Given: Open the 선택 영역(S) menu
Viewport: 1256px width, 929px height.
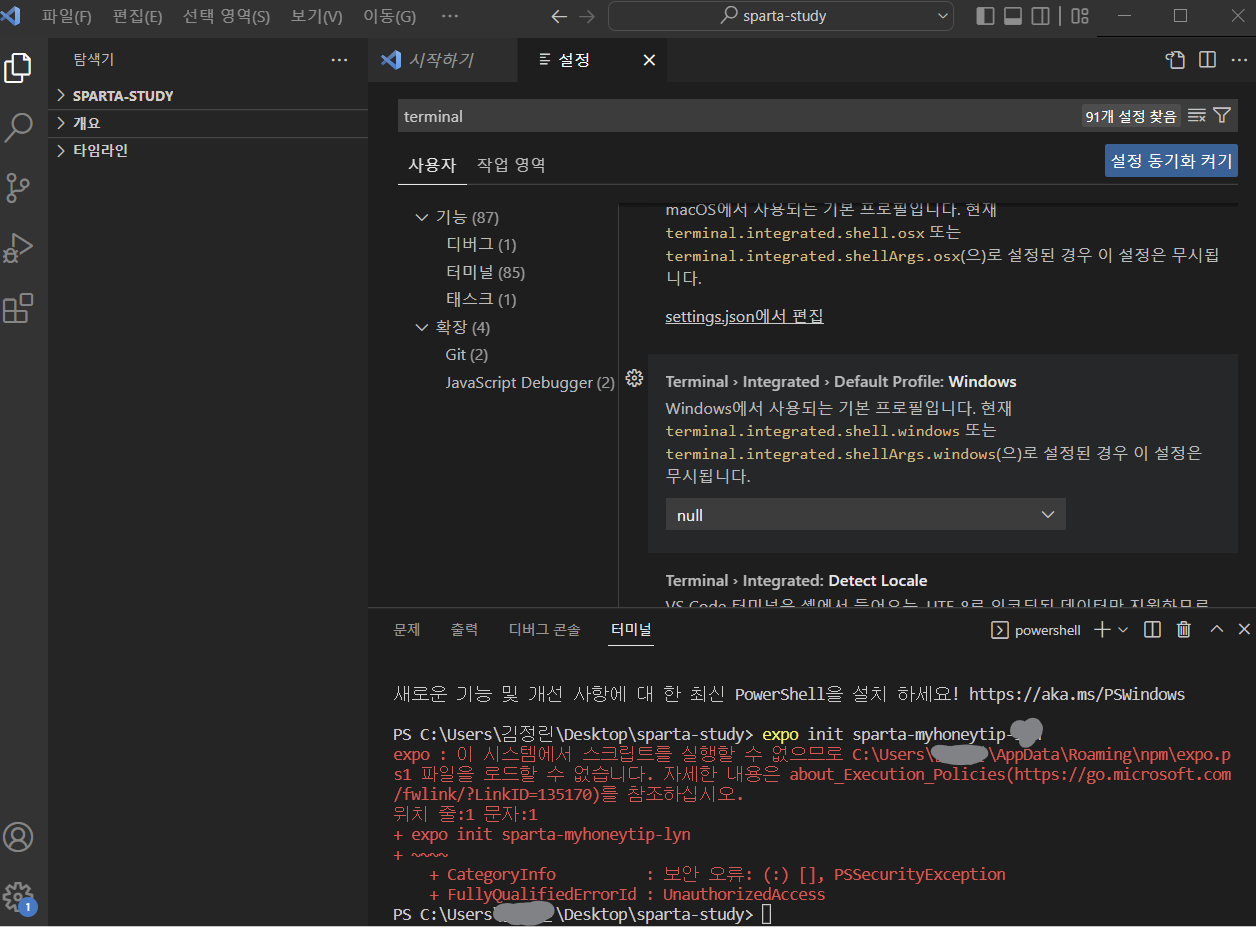Looking at the screenshot, I should pos(226,16).
